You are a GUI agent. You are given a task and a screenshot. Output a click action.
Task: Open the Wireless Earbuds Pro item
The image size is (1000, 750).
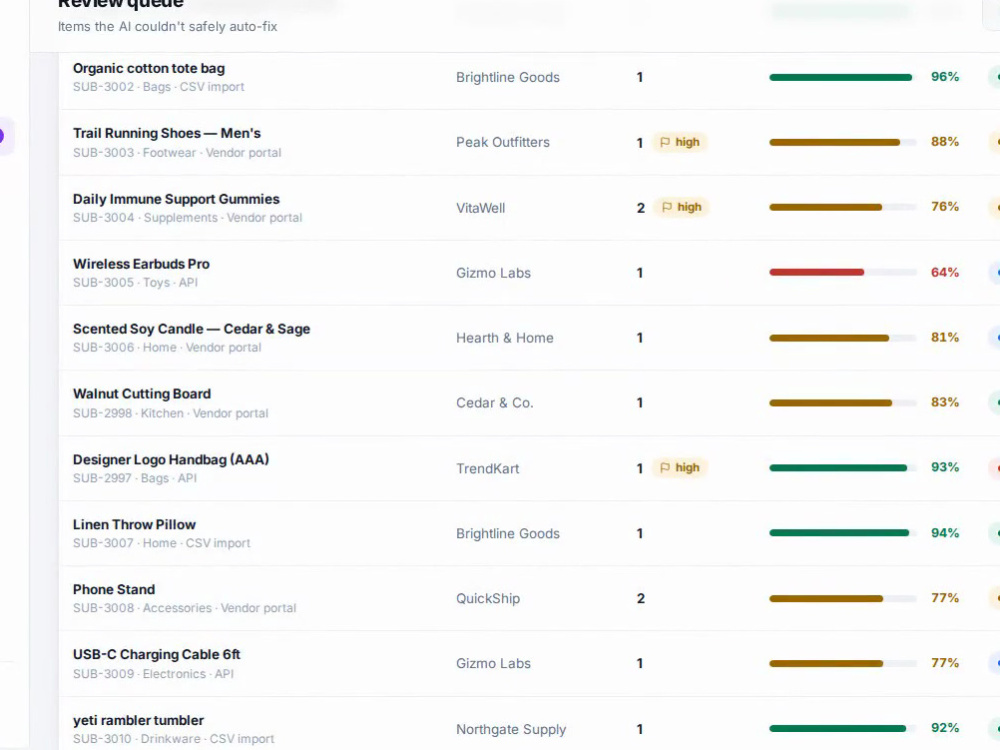141,264
